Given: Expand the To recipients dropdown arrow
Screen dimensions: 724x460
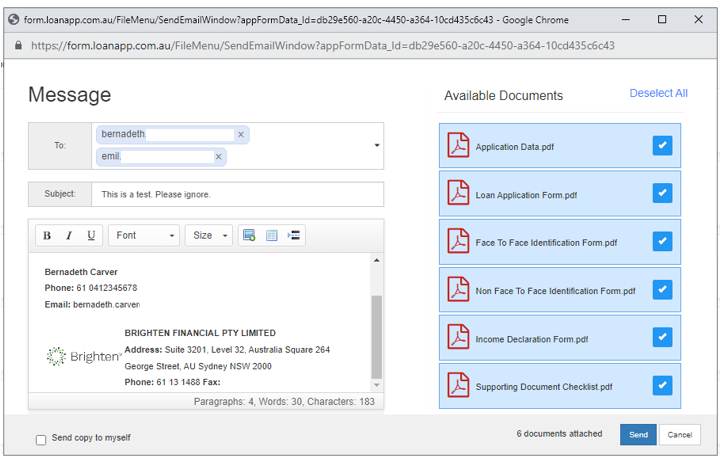Looking at the screenshot, I should click(377, 146).
